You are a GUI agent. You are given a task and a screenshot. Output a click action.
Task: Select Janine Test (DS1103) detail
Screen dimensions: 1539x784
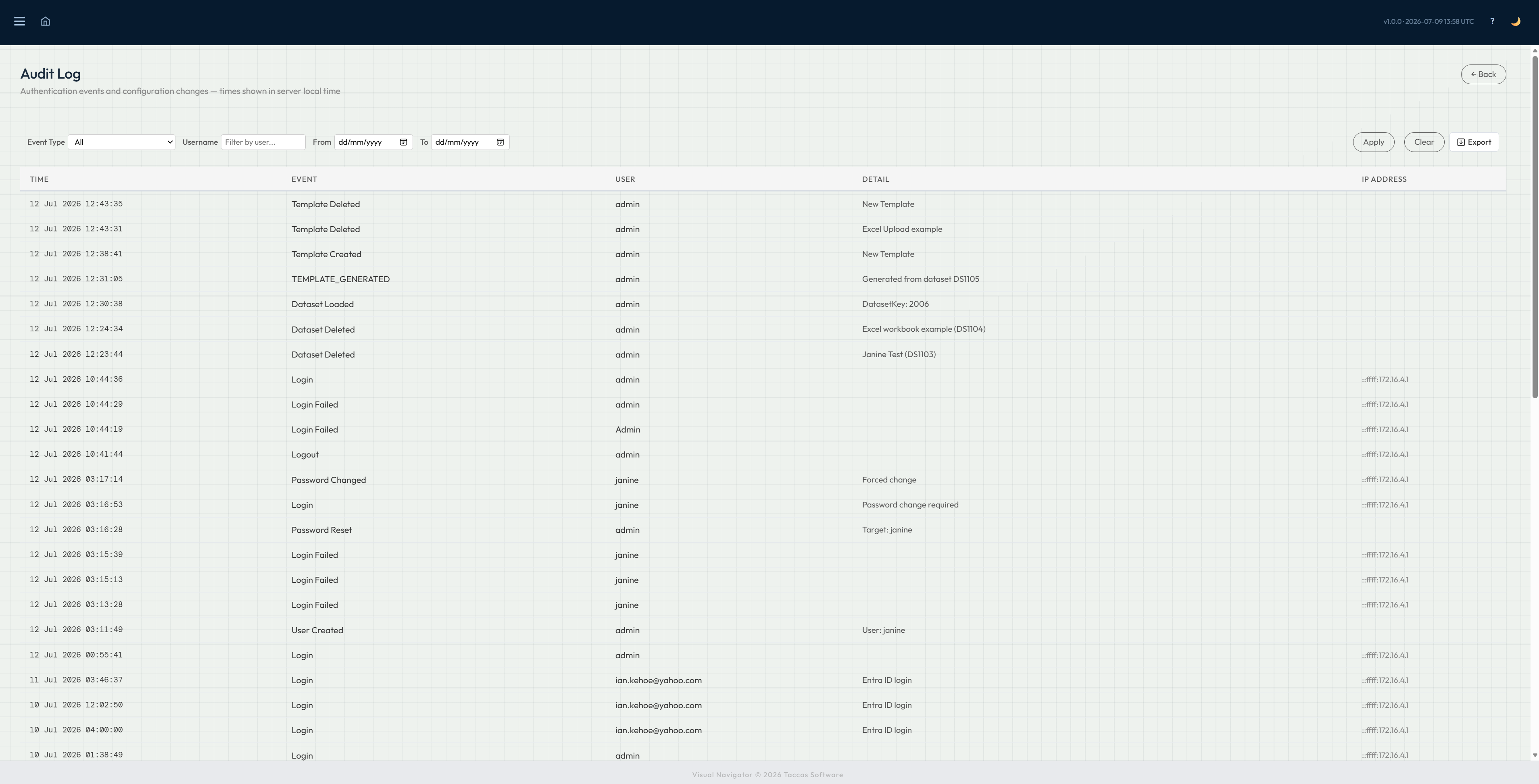[x=899, y=355]
